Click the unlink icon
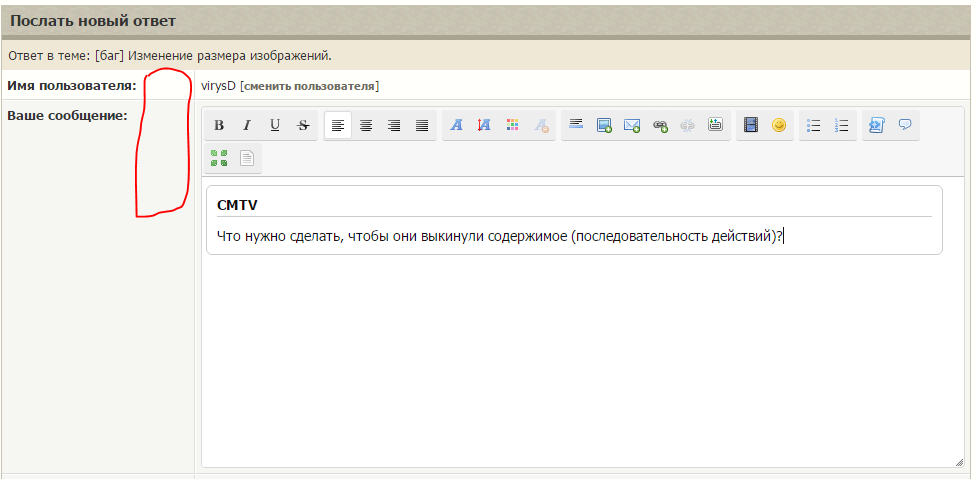The width and height of the screenshot is (976, 479). (688, 126)
